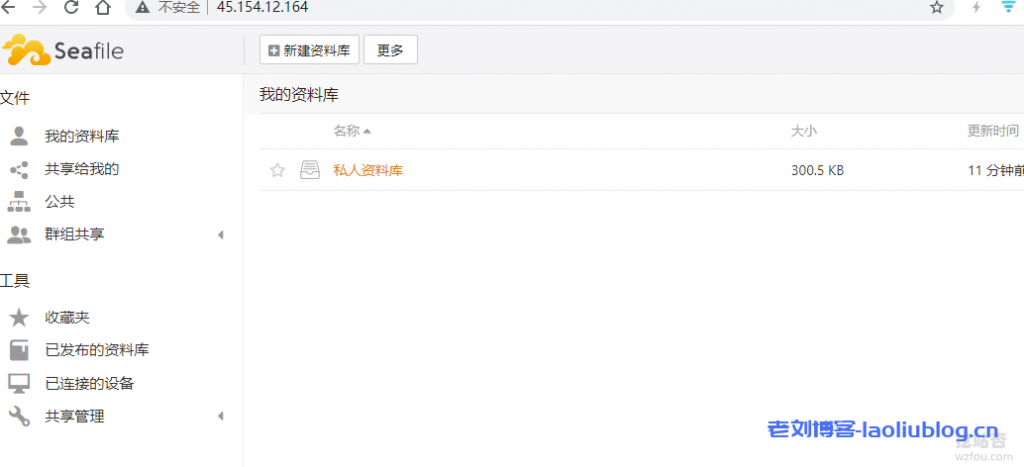The width and height of the screenshot is (1024, 467).
Task: Open 我的资料库 in the sidebar
Action: [x=82, y=137]
